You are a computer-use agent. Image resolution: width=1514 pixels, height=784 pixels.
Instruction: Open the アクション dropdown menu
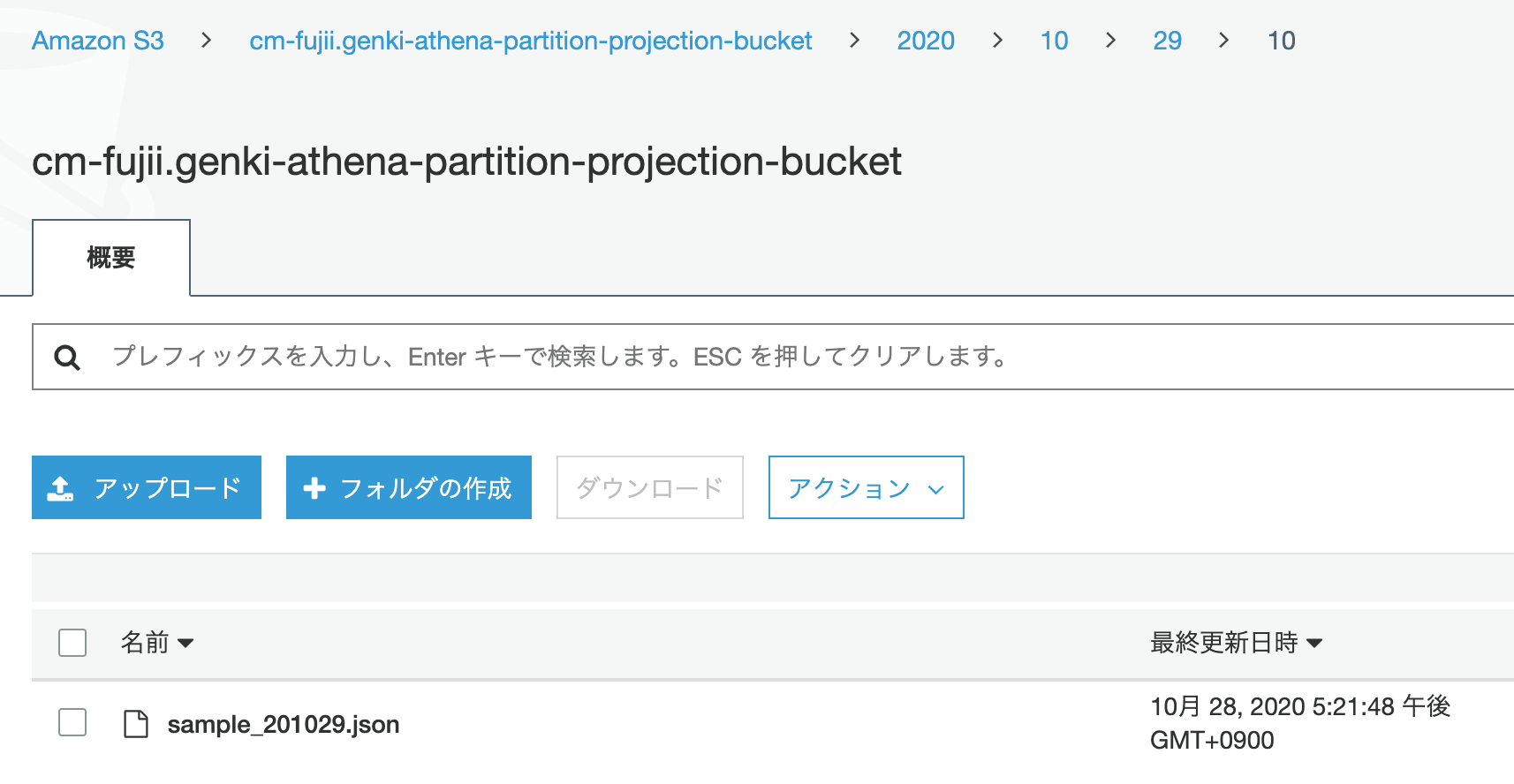865,486
